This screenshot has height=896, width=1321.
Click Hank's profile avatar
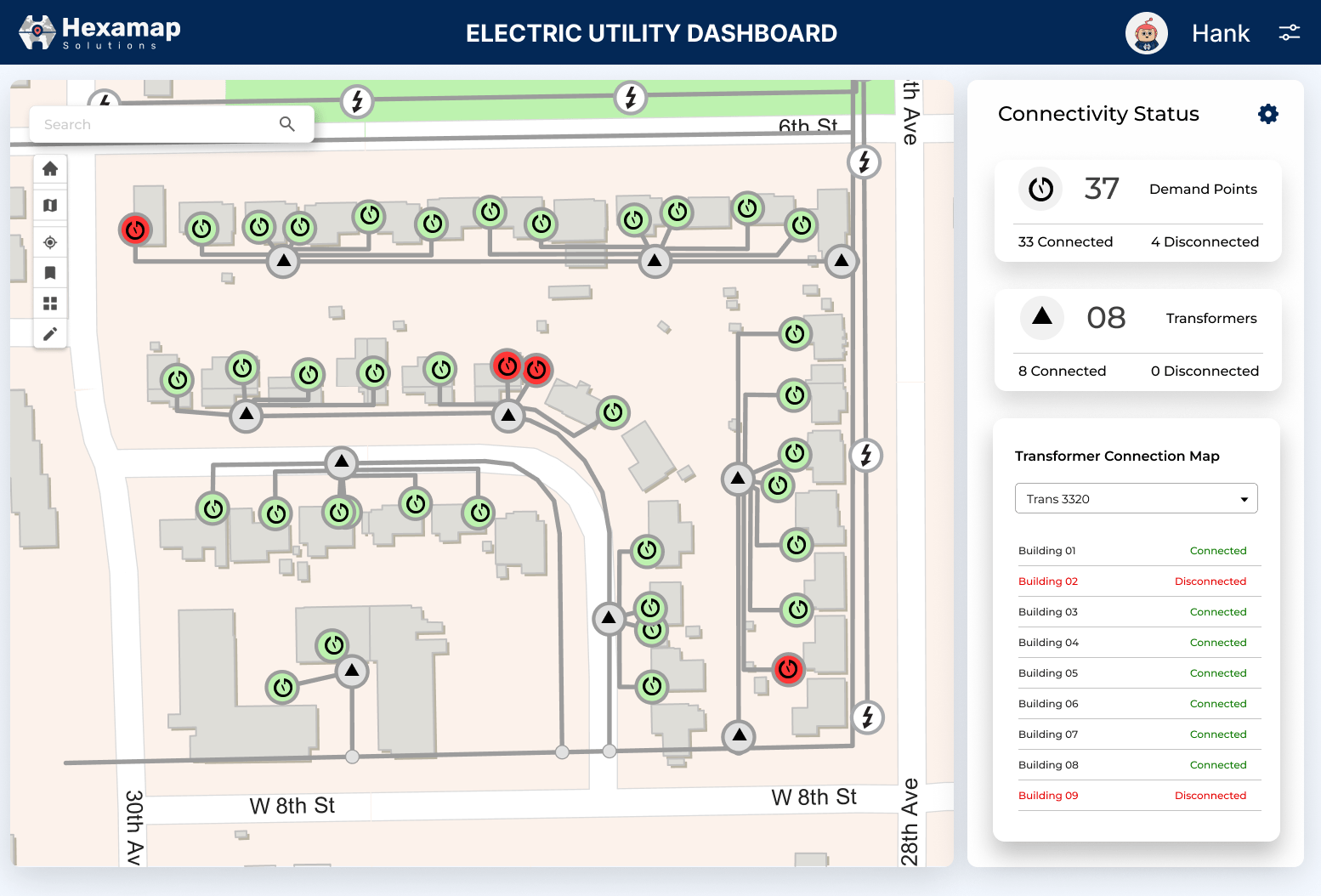(1147, 33)
